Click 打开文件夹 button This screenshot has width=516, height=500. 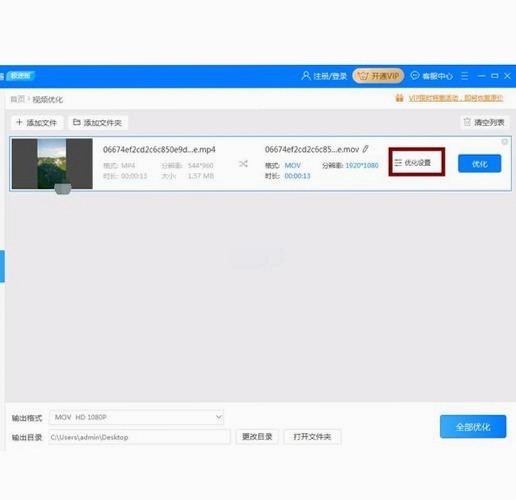click(312, 437)
